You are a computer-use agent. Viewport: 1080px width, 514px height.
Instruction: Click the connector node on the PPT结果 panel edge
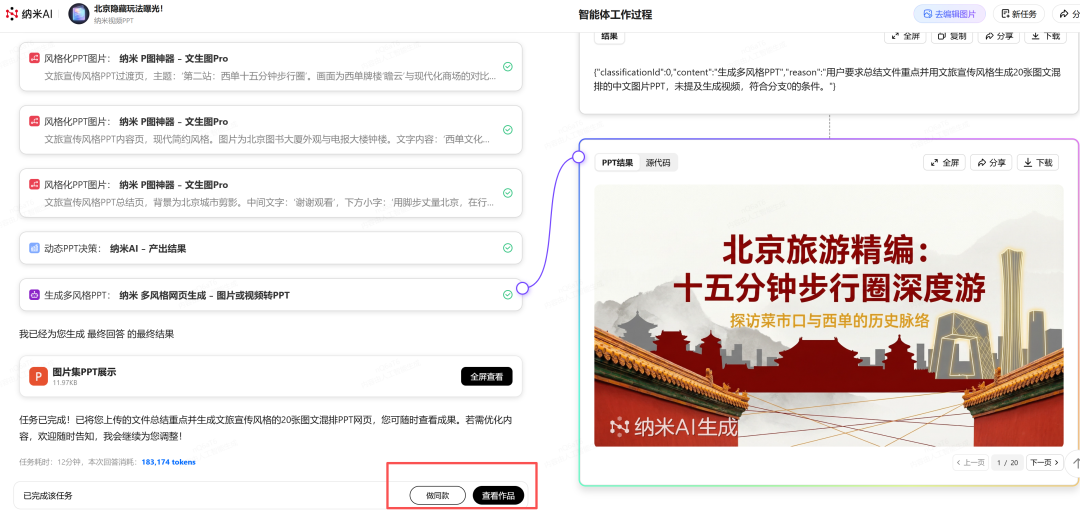(x=579, y=158)
